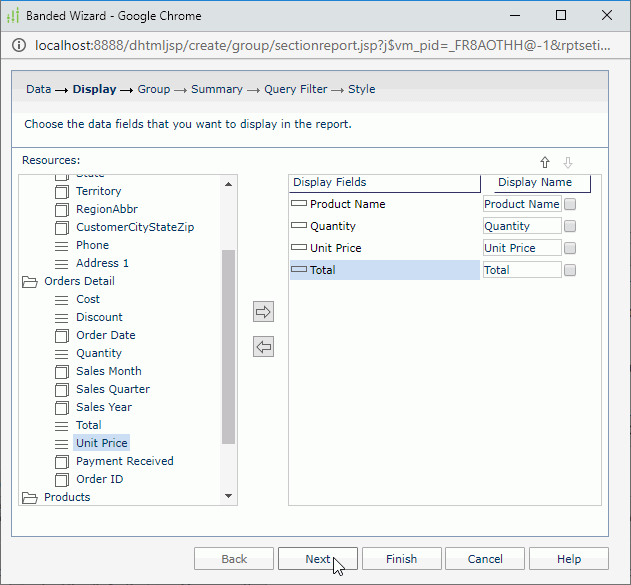Maximize the Banded Wizard window
Viewport: 631px width, 585px height.
[561, 16]
